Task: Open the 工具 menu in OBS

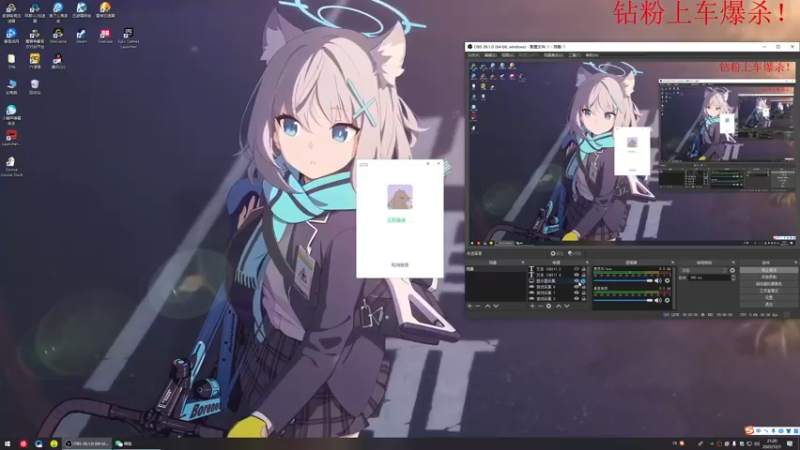Action: (574, 55)
